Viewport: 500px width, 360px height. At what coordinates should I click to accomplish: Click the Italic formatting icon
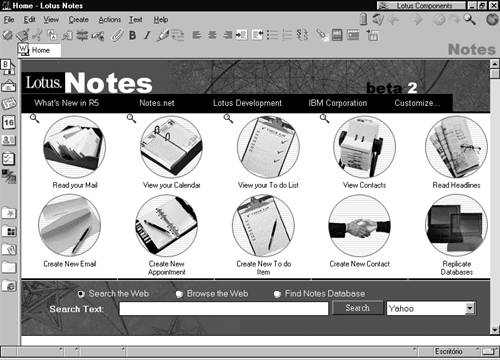(x=147, y=35)
